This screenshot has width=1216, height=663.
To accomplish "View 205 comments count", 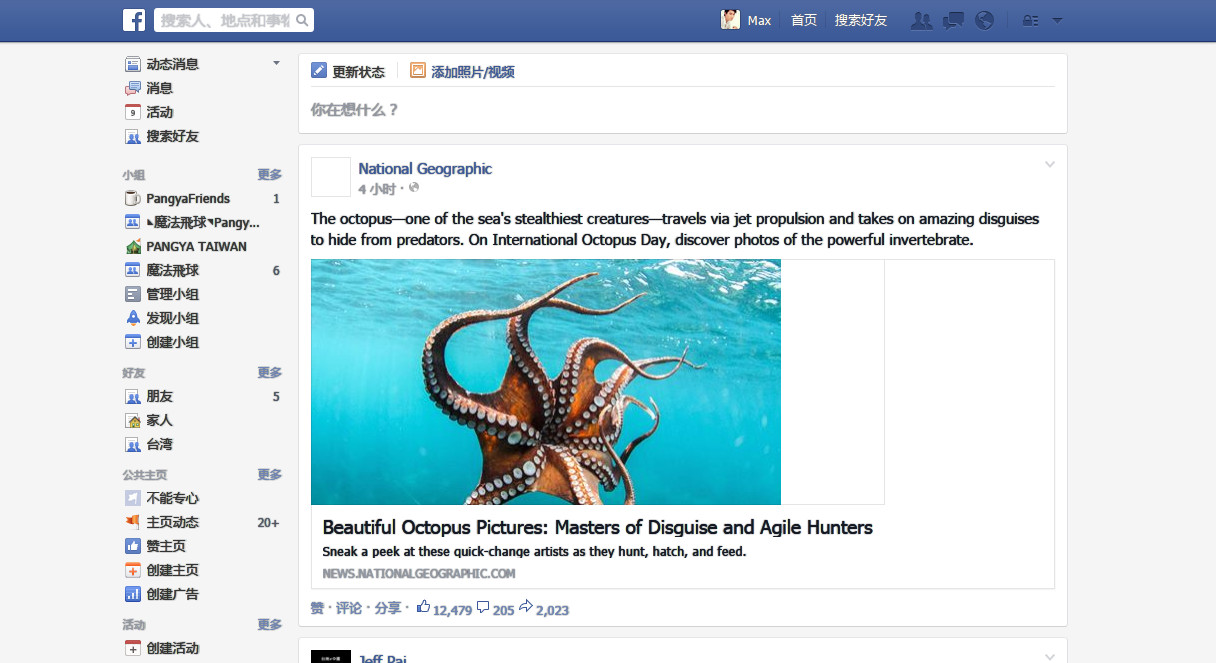I will coord(495,609).
